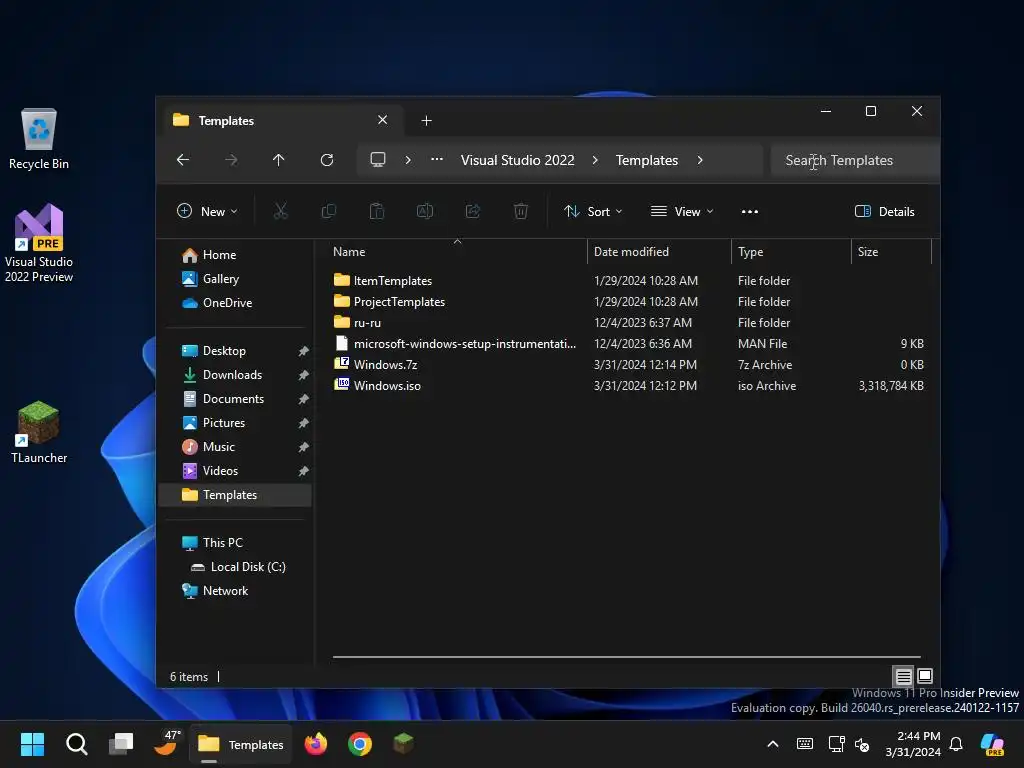The image size is (1024, 768).
Task: Open the Minecraft block icon in the taskbar
Action: point(404,744)
